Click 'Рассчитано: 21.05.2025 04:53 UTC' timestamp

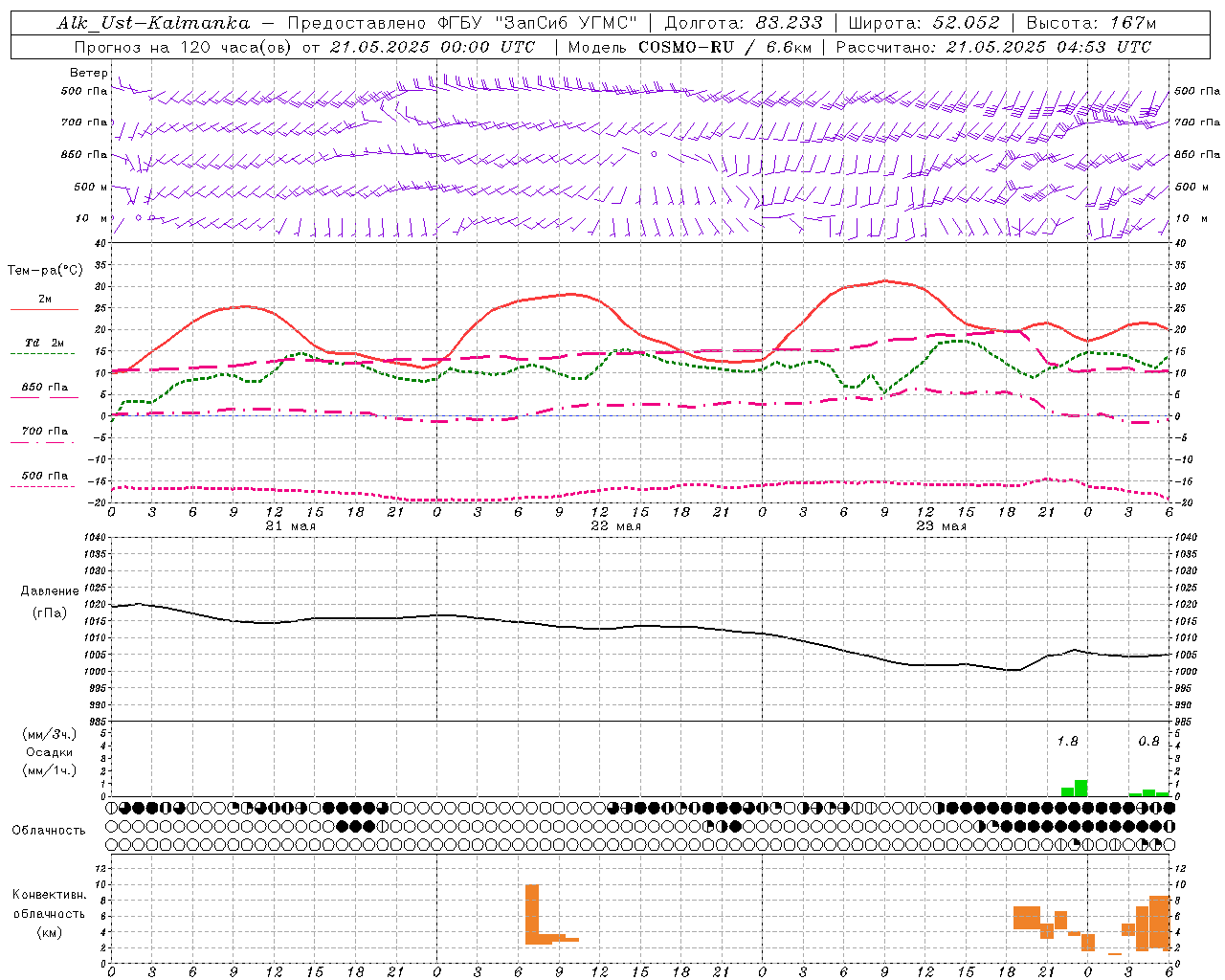coord(993,47)
